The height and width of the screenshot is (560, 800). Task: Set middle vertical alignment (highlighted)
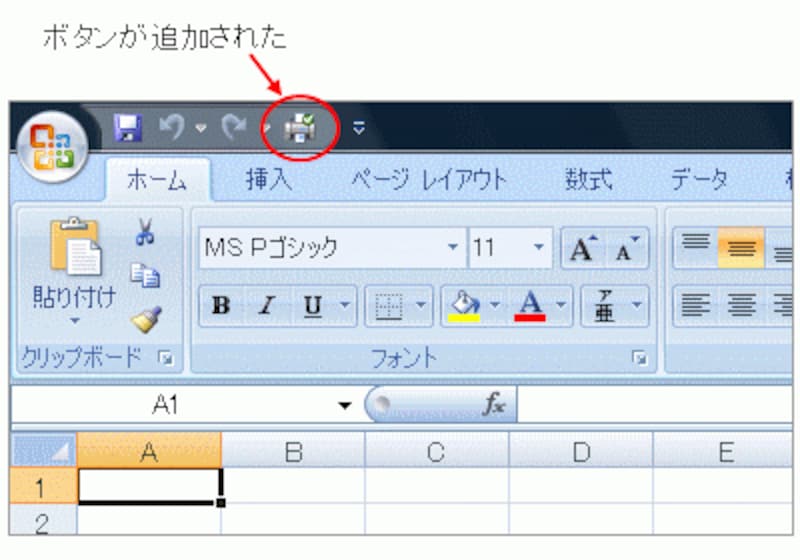pyautogui.click(x=741, y=248)
